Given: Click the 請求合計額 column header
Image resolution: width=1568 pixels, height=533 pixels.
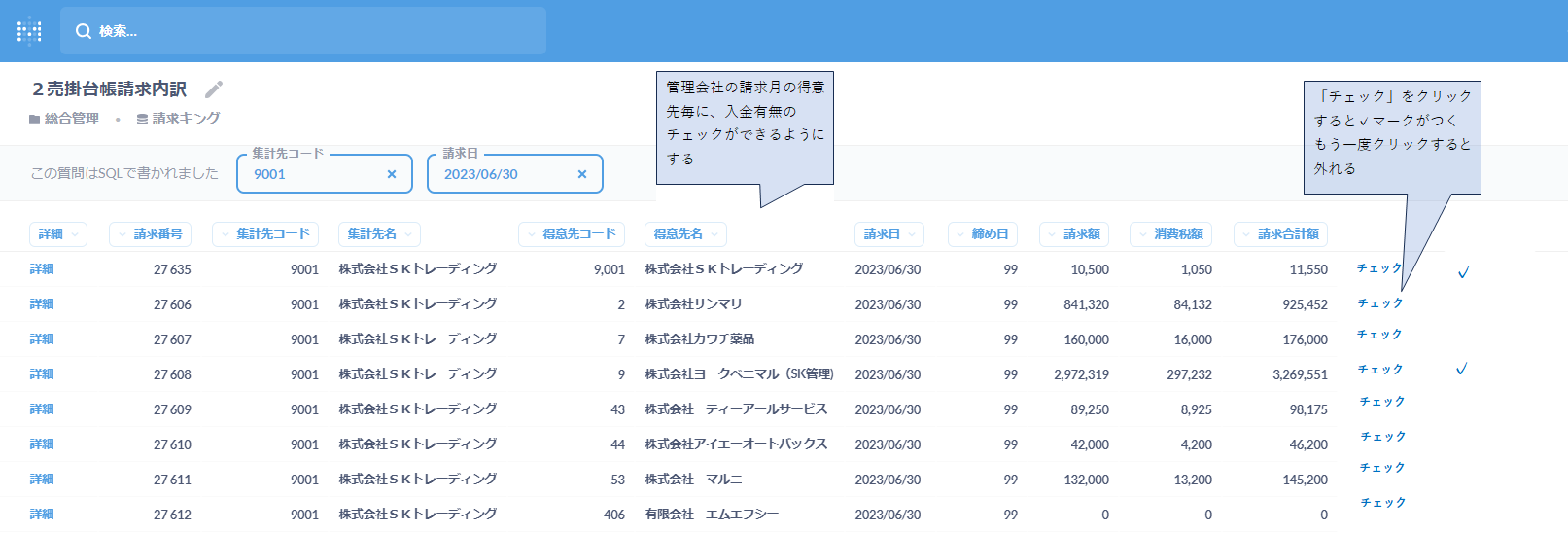Looking at the screenshot, I should tap(1280, 234).
